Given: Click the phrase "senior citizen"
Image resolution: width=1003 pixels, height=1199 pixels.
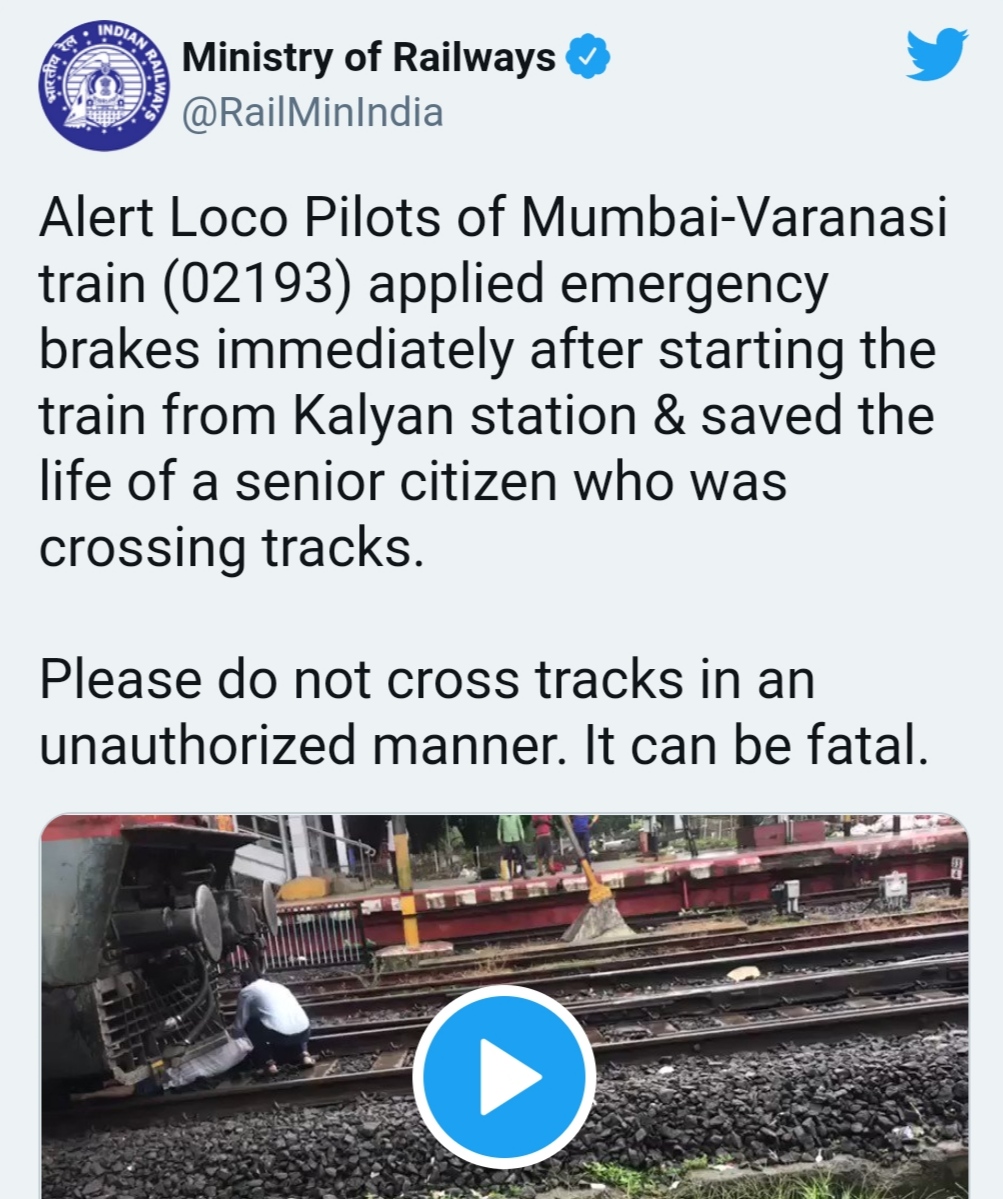Looking at the screenshot, I should click(396, 483).
